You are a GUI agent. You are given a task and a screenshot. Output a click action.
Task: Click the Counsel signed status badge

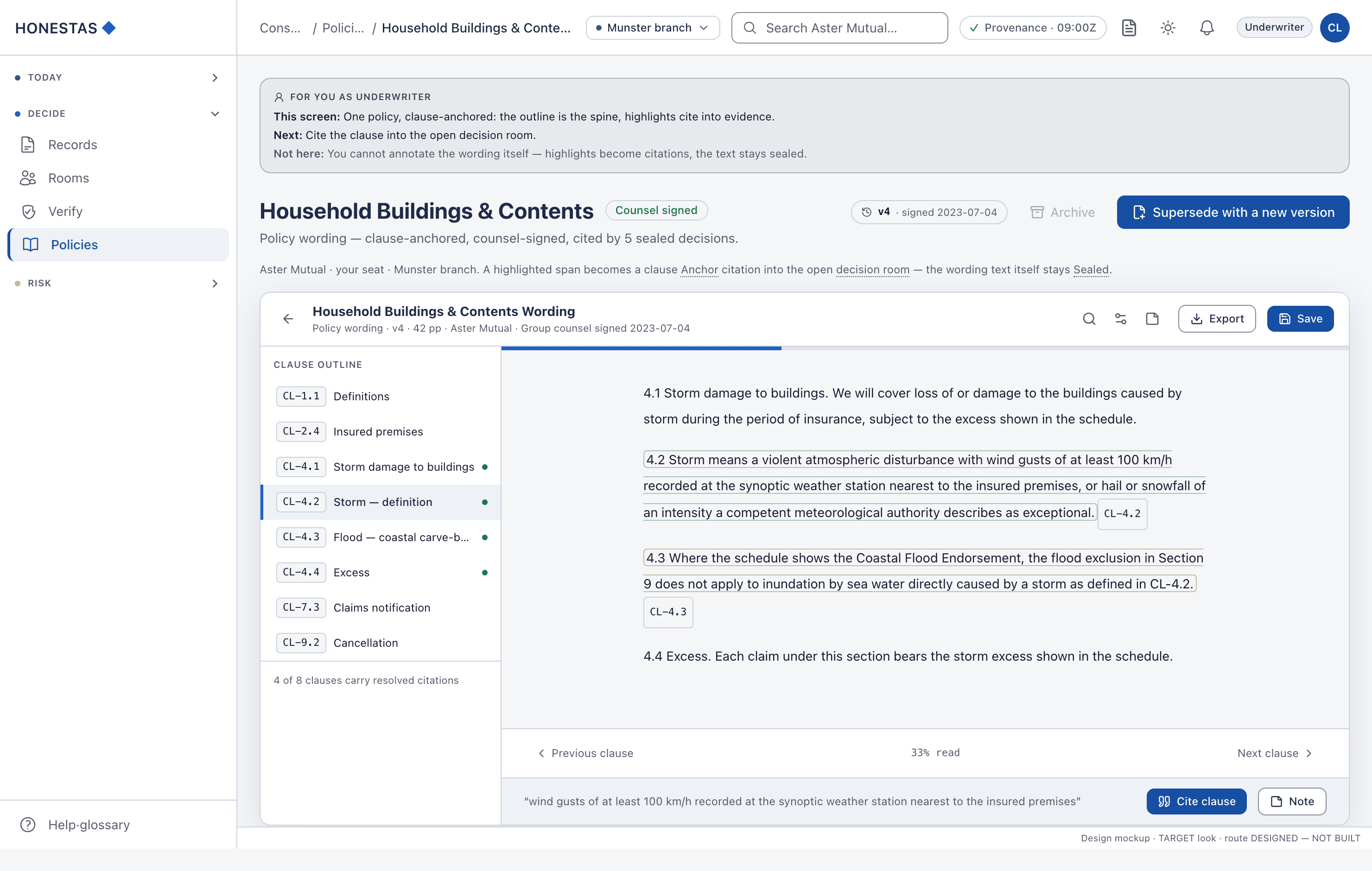pyautogui.click(x=656, y=210)
